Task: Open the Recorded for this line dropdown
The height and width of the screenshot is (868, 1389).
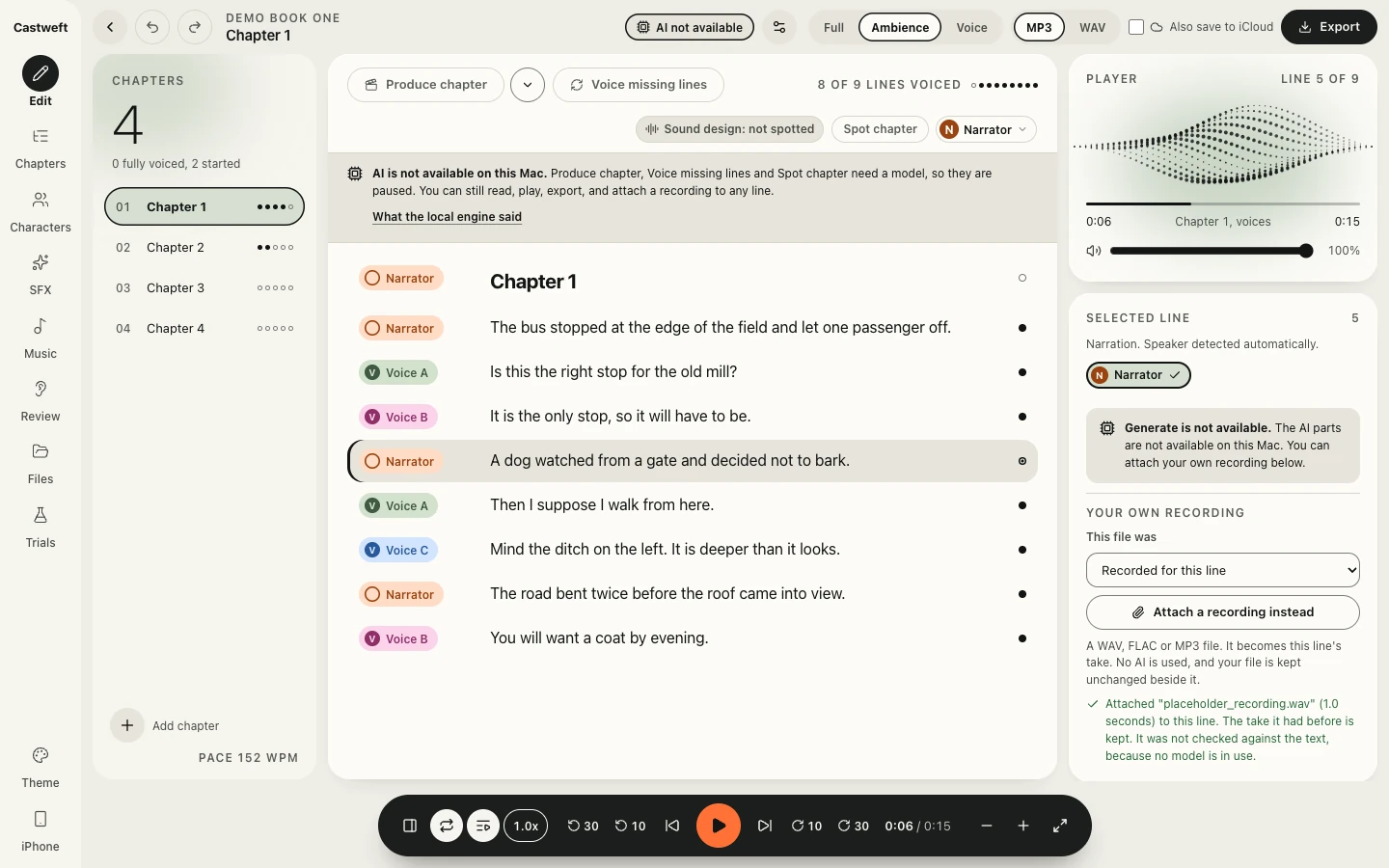Action: pyautogui.click(x=1223, y=570)
